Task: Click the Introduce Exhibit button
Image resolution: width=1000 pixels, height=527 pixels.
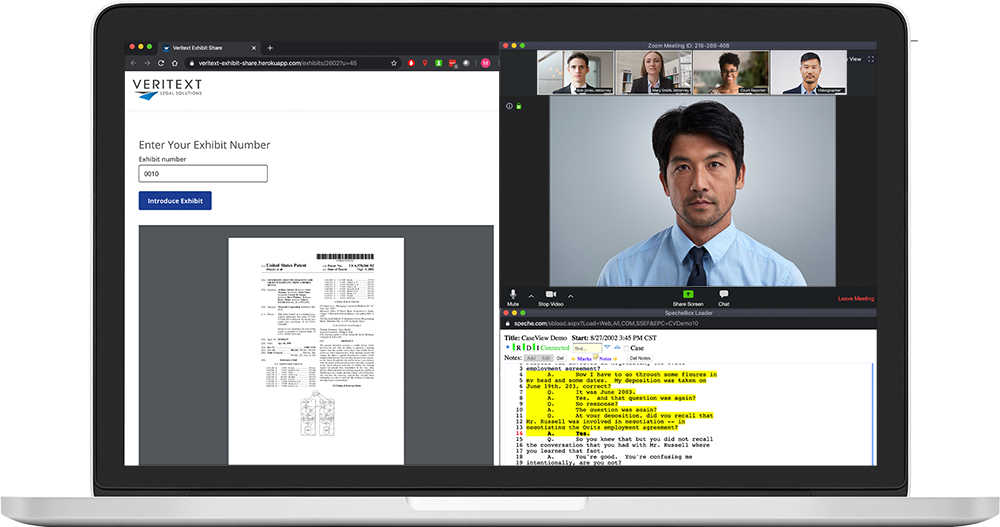Action: pos(175,201)
